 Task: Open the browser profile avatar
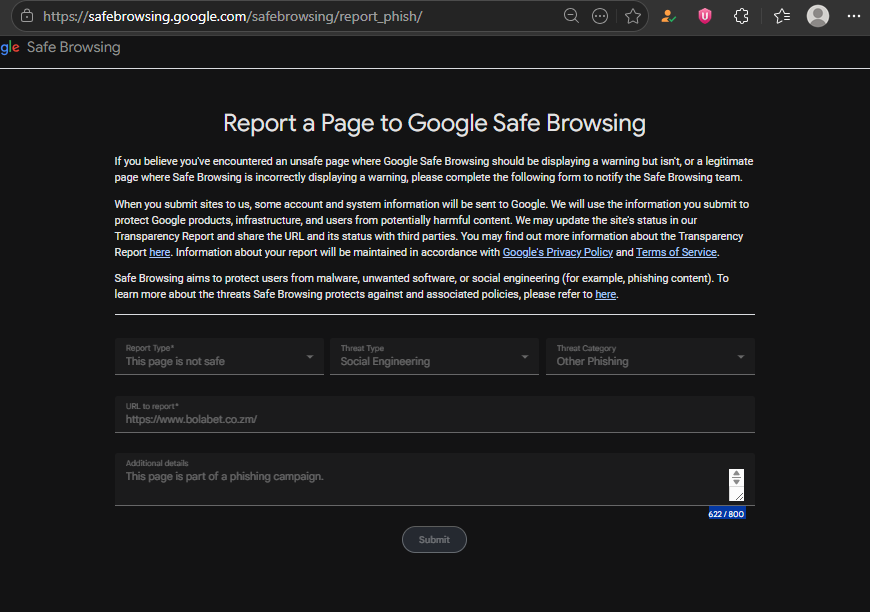point(817,16)
